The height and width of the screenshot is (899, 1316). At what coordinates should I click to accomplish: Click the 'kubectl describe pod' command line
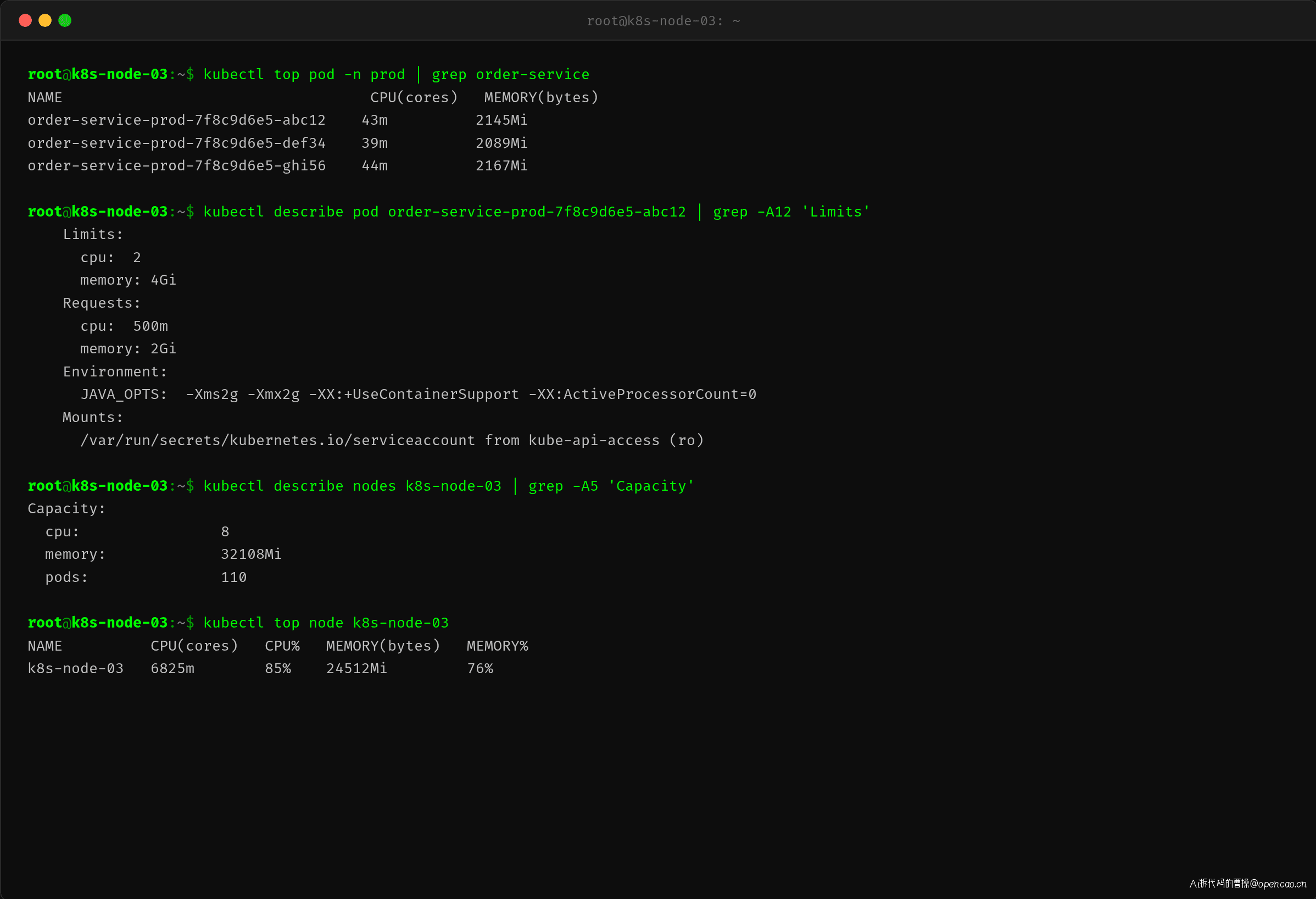pos(537,212)
